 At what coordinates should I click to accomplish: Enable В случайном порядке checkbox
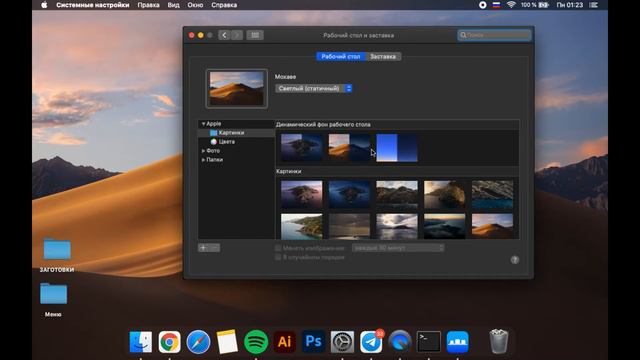click(278, 257)
